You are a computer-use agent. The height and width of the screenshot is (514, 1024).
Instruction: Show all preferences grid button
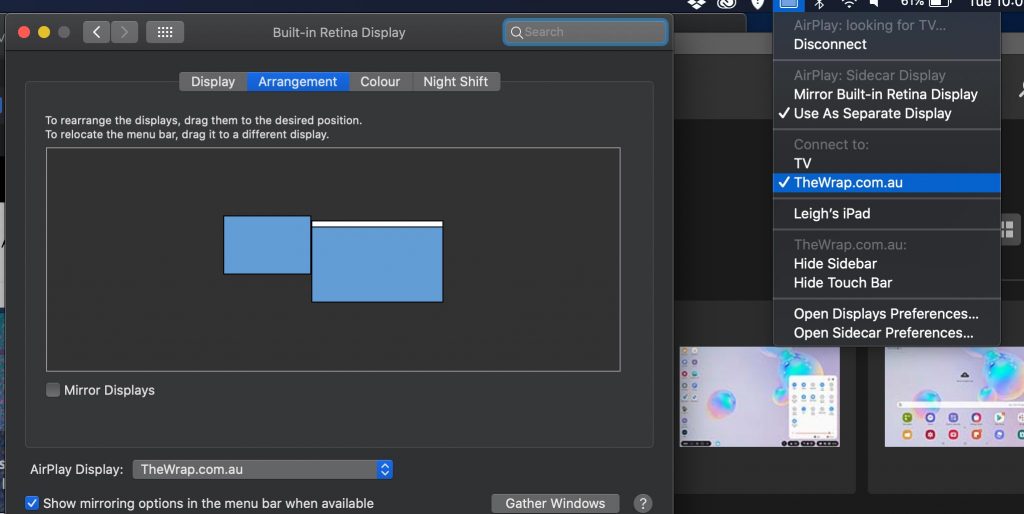165,32
